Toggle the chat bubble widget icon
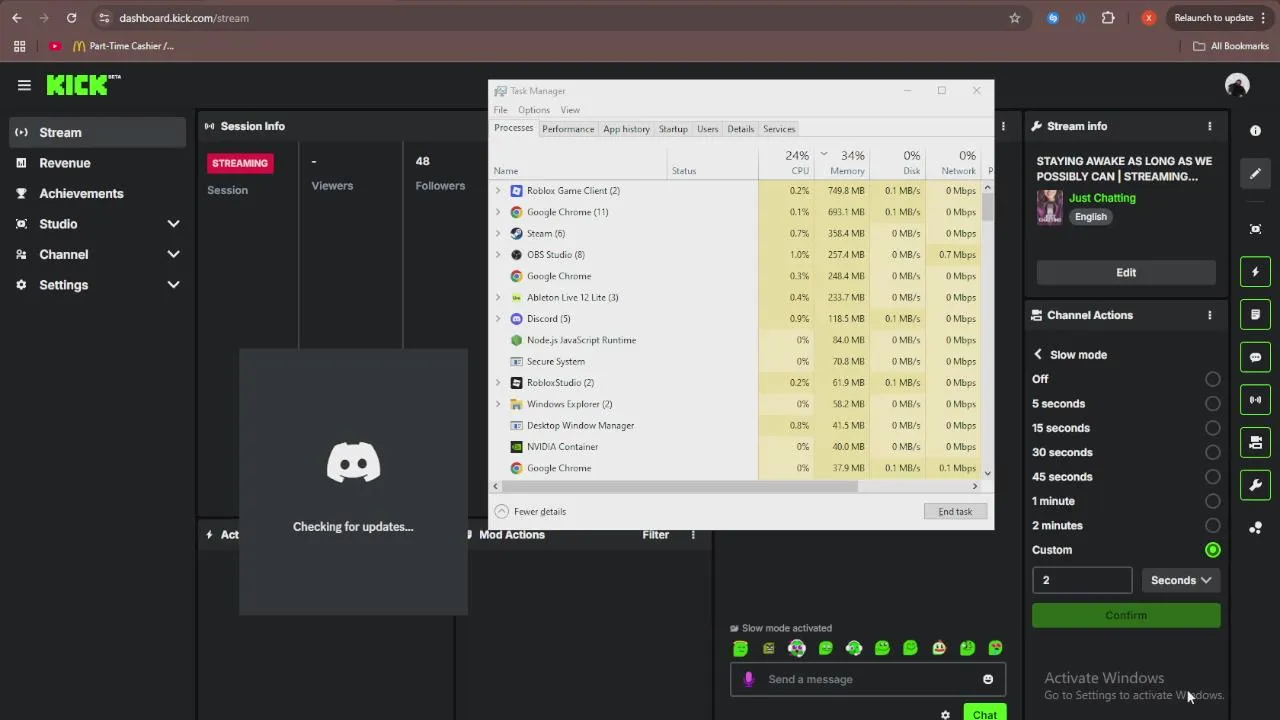This screenshot has height=720, width=1280. click(x=1255, y=357)
